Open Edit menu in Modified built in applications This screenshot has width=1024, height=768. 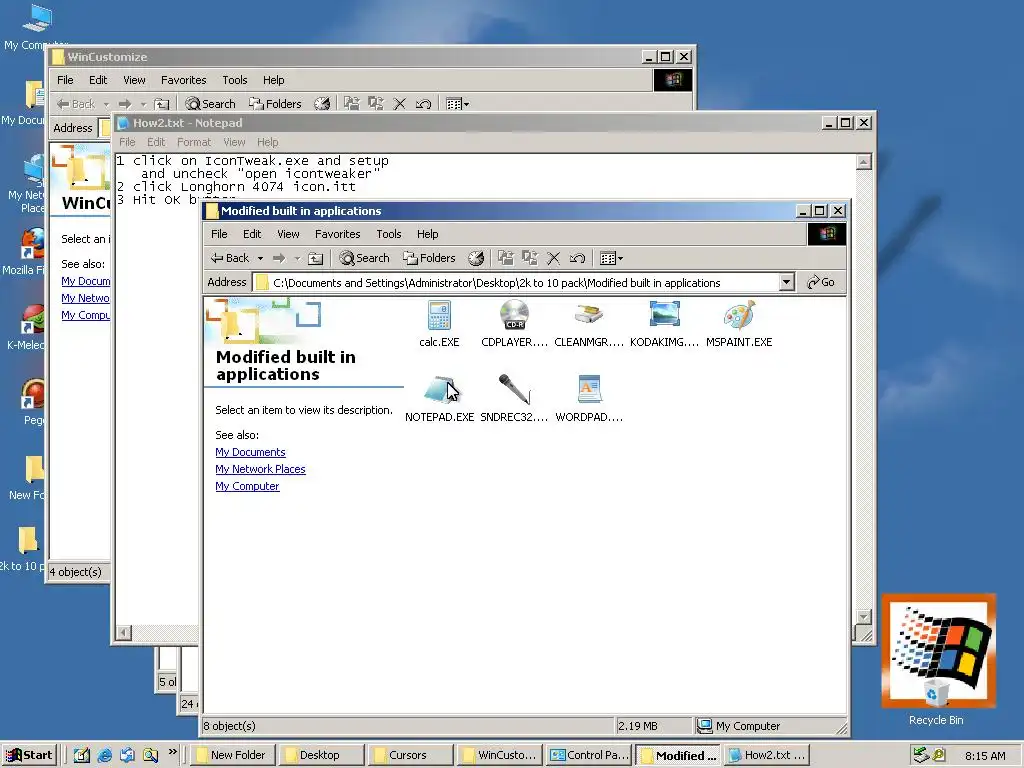point(252,234)
